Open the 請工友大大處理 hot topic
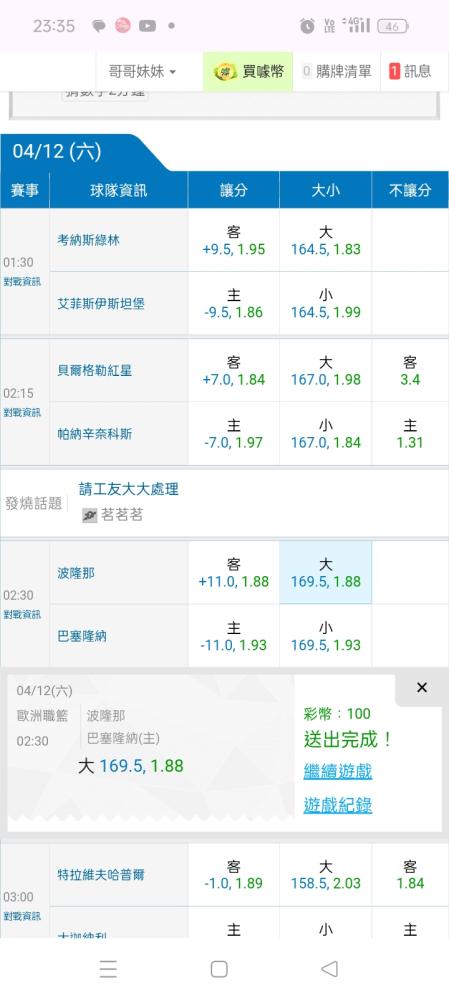Image resolution: width=449 pixels, height=1000 pixels. coord(129,489)
